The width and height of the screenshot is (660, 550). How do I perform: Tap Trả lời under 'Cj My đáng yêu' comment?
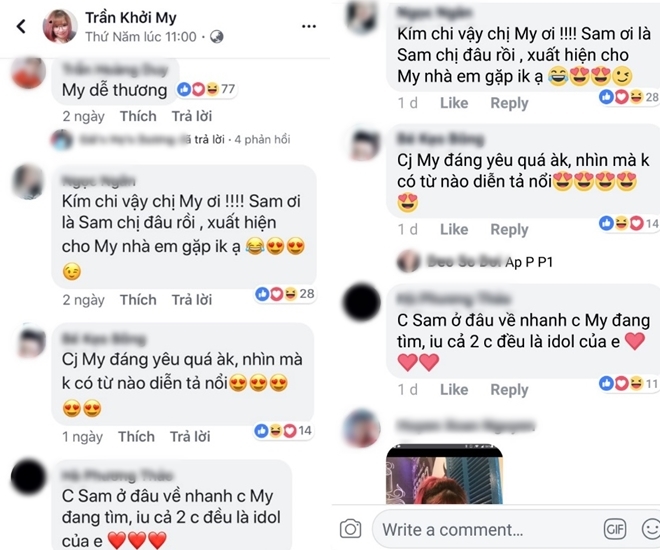(x=190, y=436)
